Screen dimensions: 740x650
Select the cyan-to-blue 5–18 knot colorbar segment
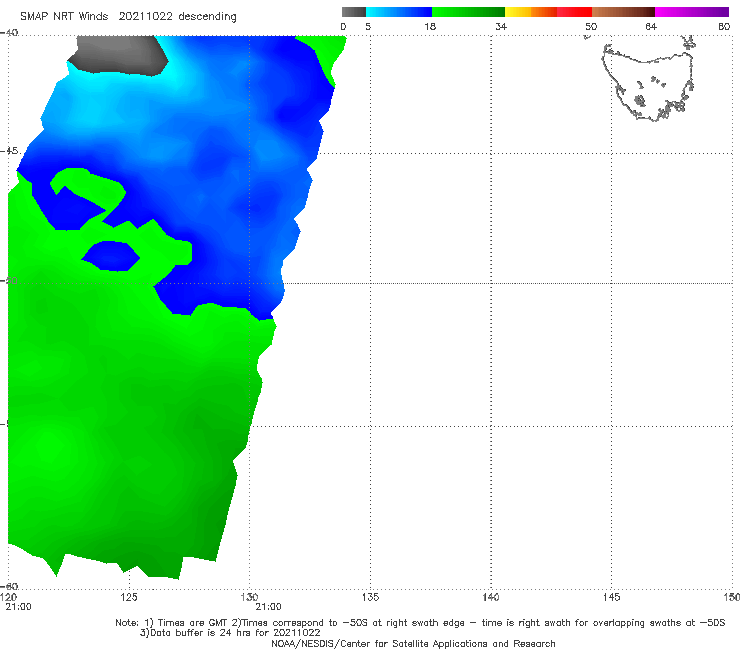(x=399, y=12)
